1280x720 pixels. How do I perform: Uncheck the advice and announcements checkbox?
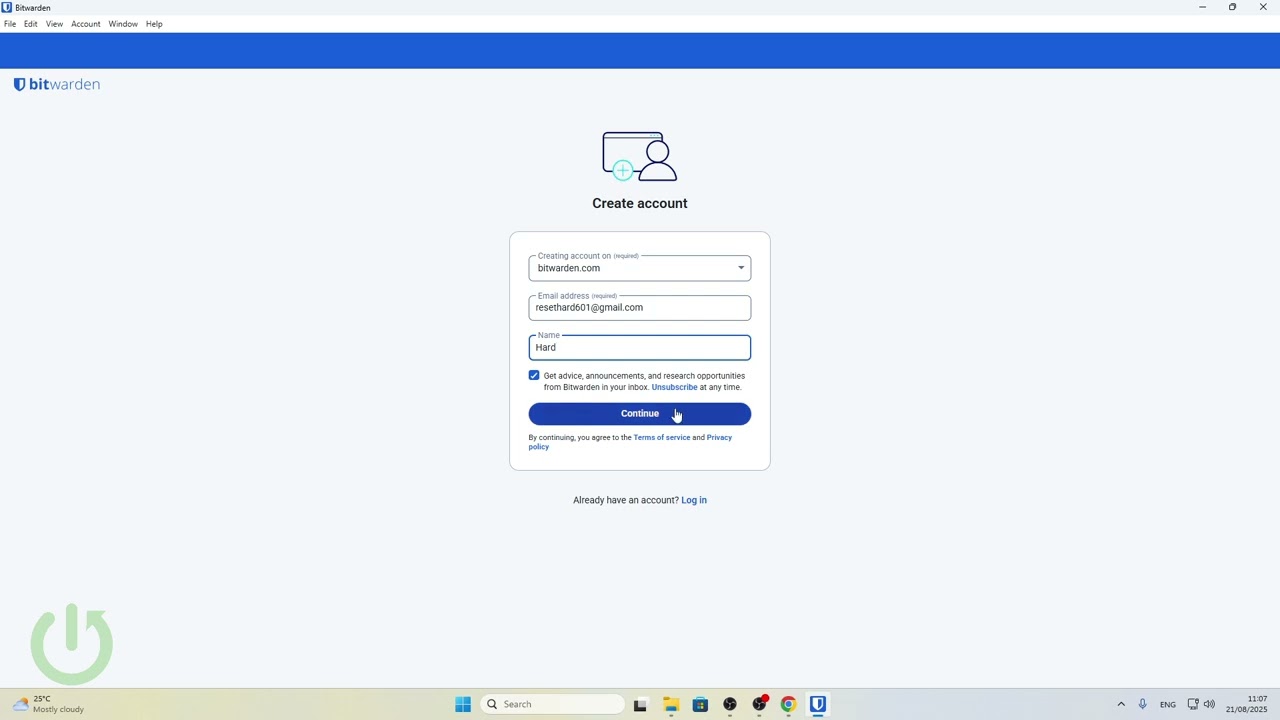point(534,376)
